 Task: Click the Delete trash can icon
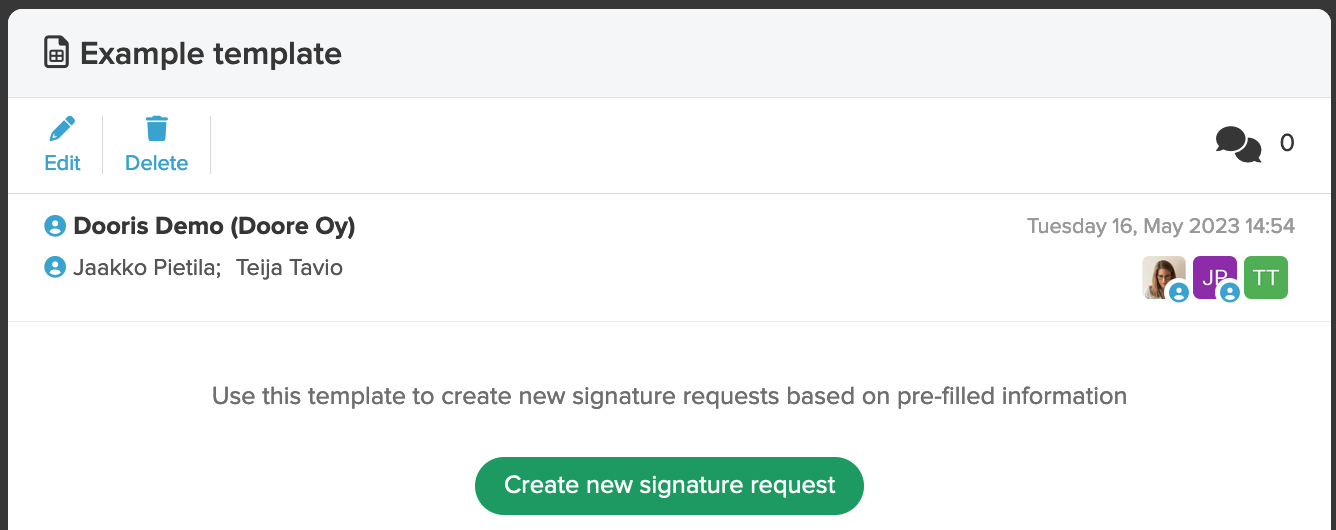point(157,129)
